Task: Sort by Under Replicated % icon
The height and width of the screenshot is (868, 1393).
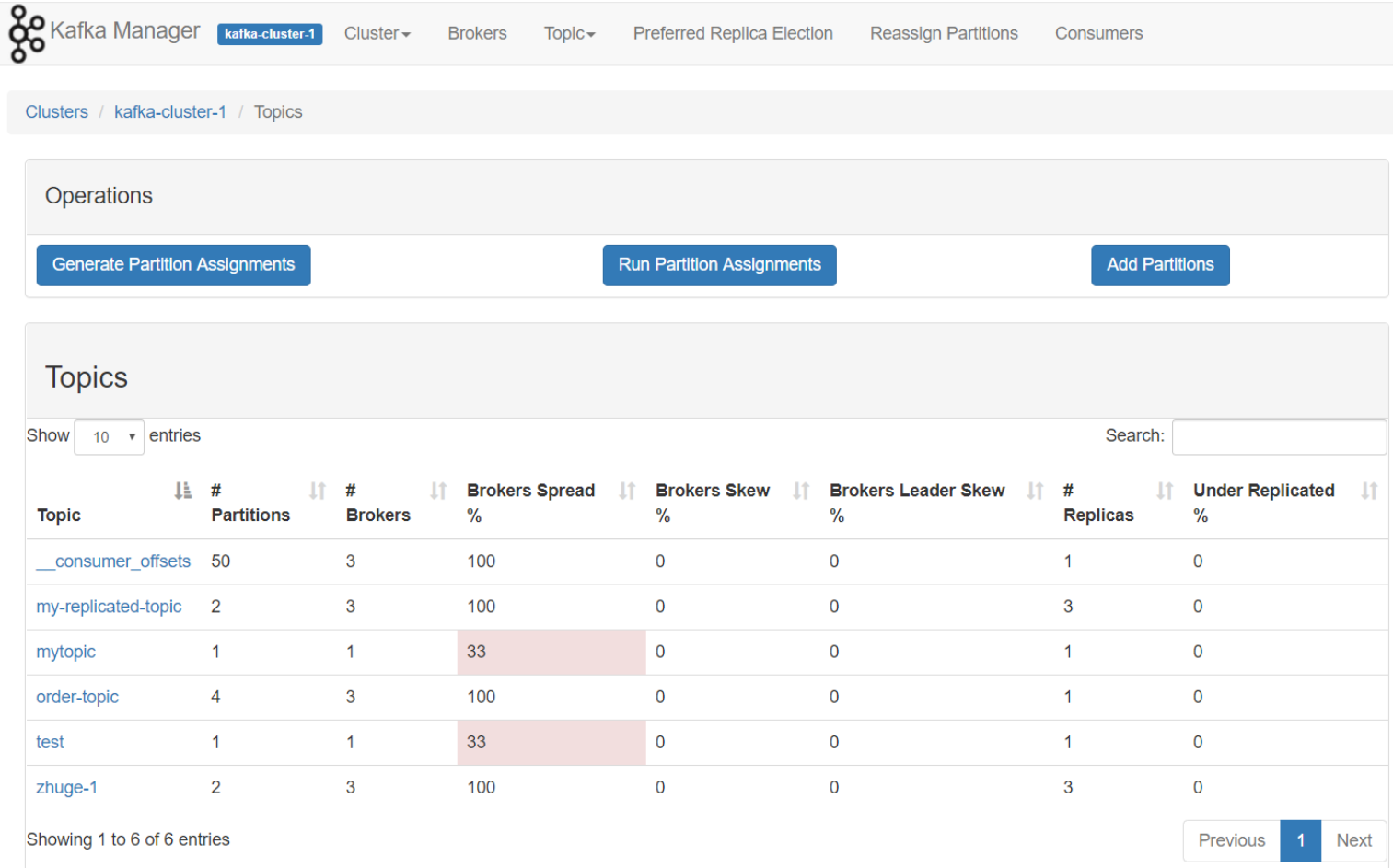Action: (x=1369, y=491)
